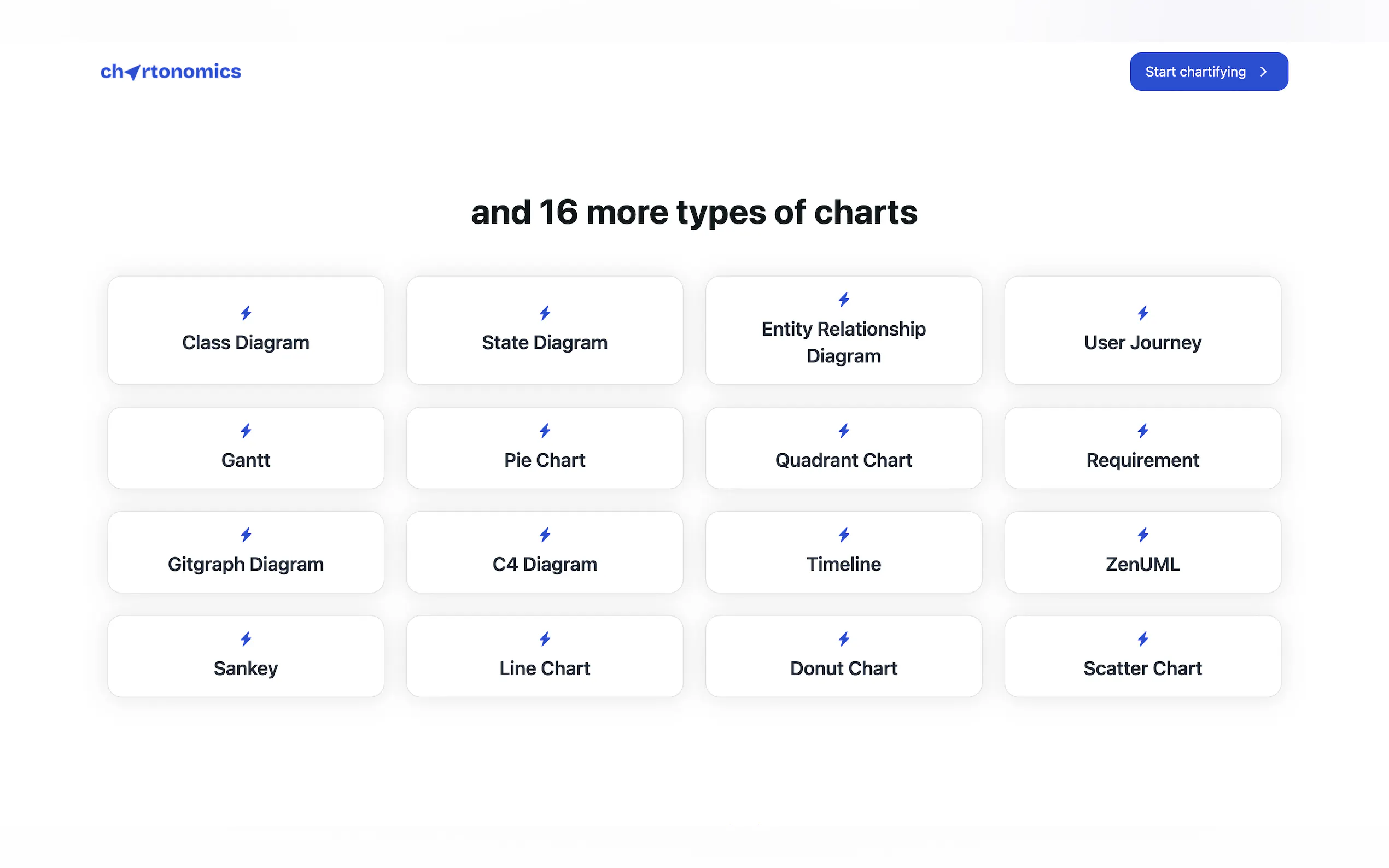Click the chevron arrow in Start chartifying

coord(1263,72)
